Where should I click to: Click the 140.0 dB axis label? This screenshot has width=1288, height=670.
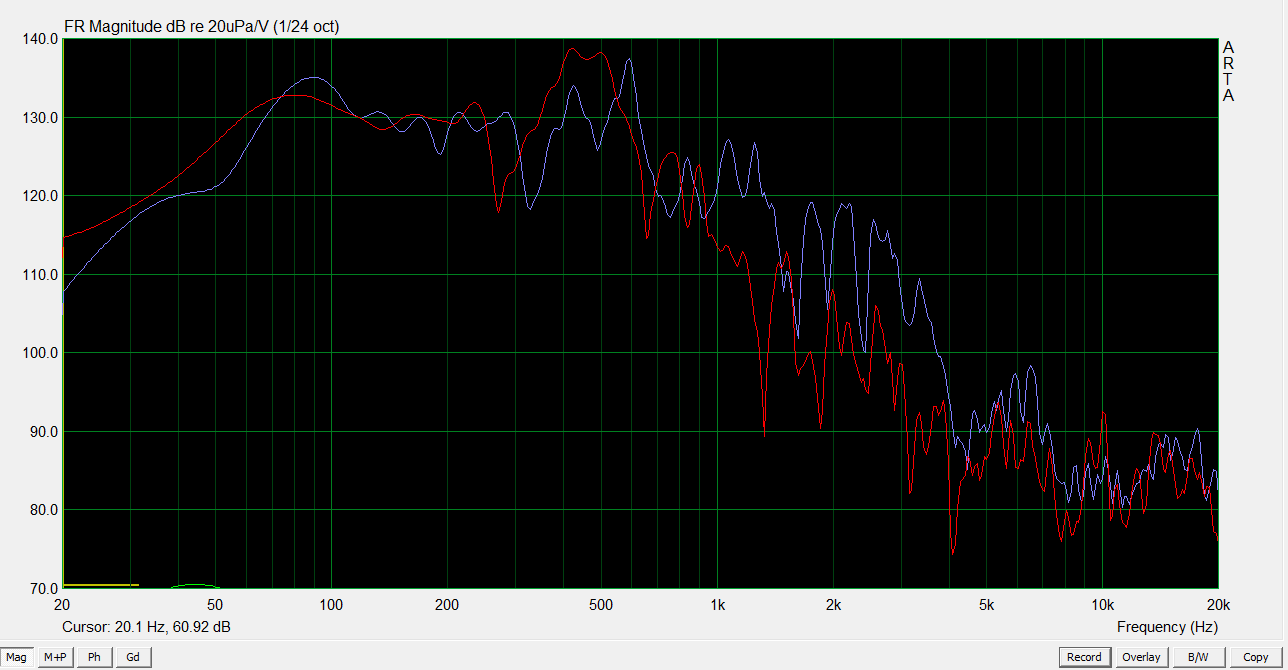39,39
